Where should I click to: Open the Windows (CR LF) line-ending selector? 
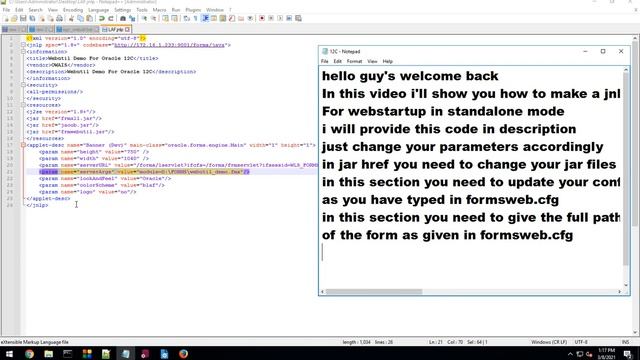549,342
